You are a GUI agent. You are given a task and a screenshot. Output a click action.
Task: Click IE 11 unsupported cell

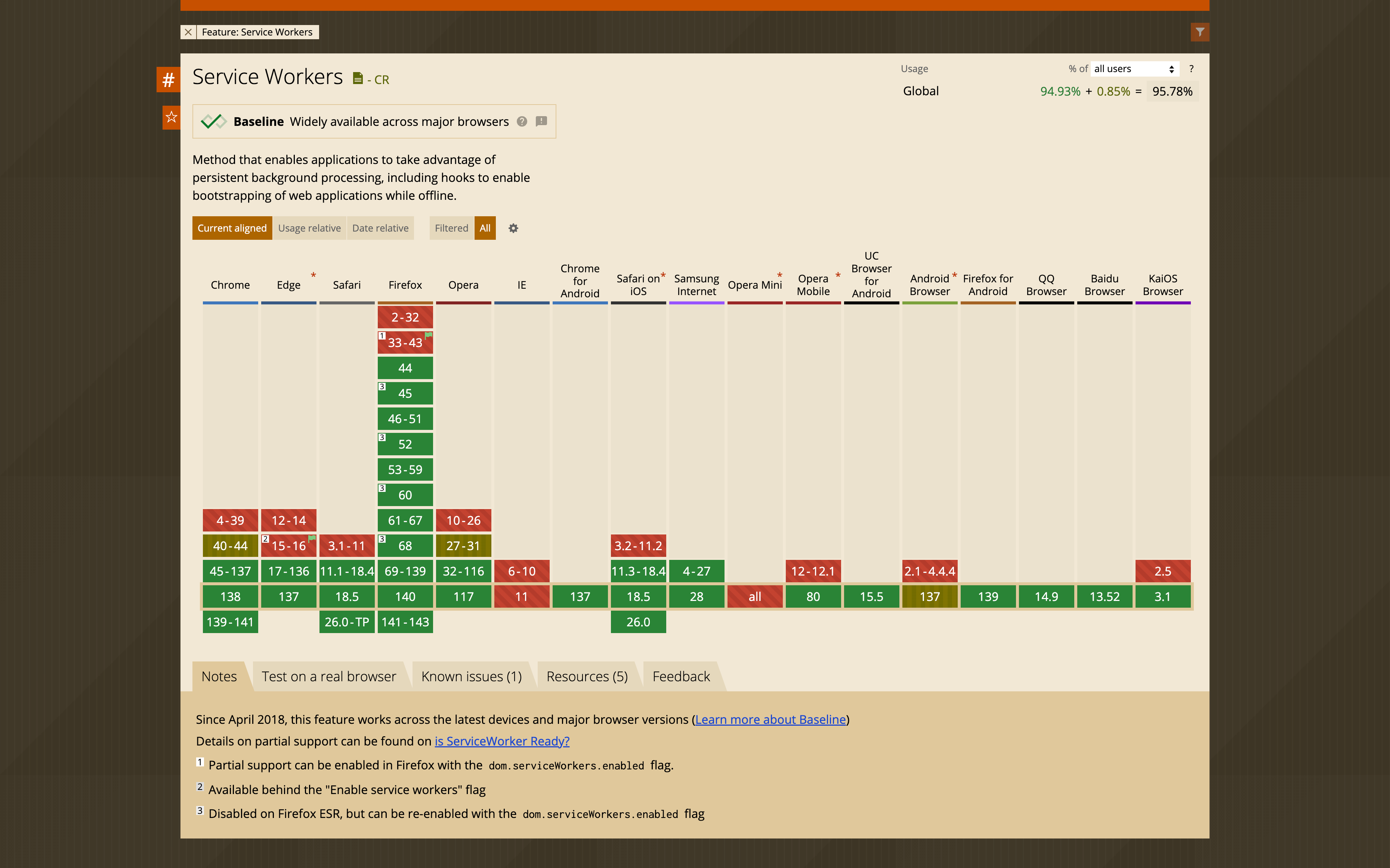(x=522, y=596)
